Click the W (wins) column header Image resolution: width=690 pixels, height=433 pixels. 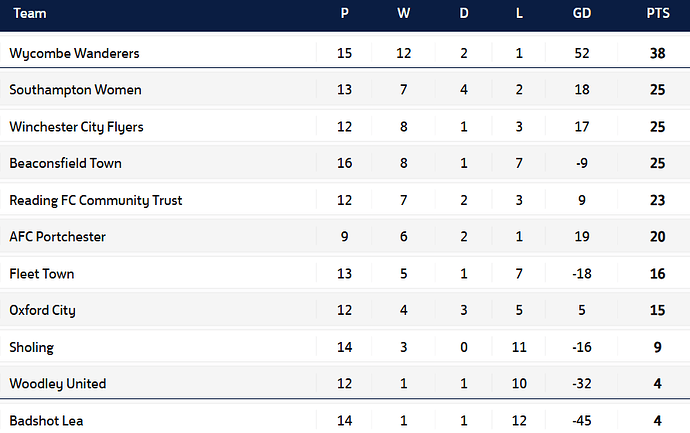point(404,15)
